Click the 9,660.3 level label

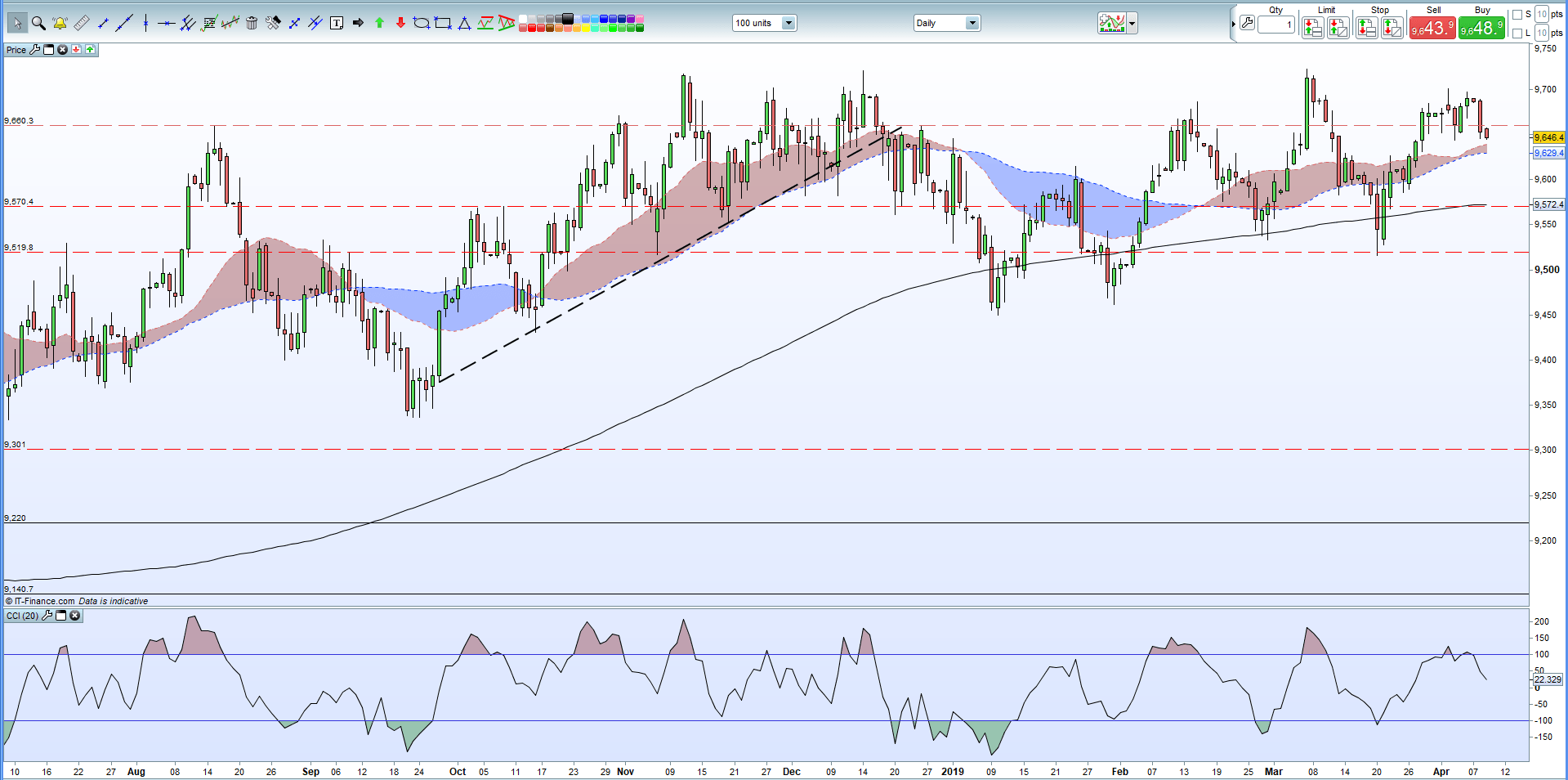click(x=20, y=121)
